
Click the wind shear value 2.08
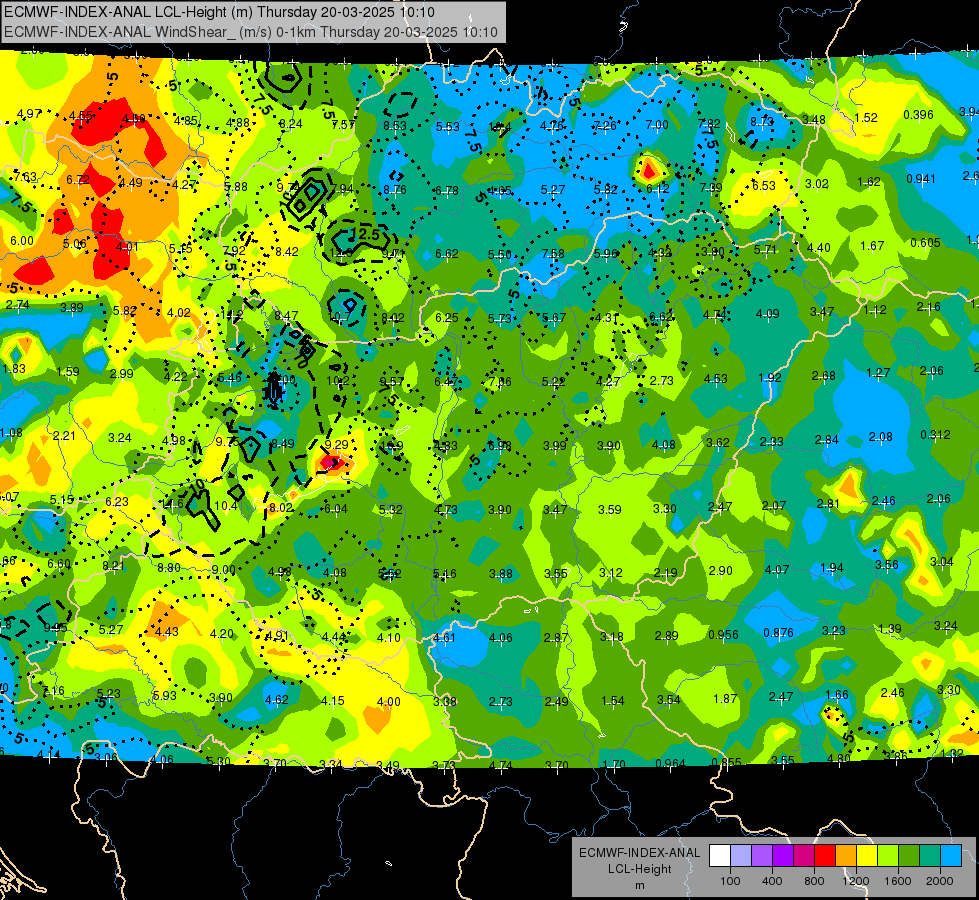point(881,437)
